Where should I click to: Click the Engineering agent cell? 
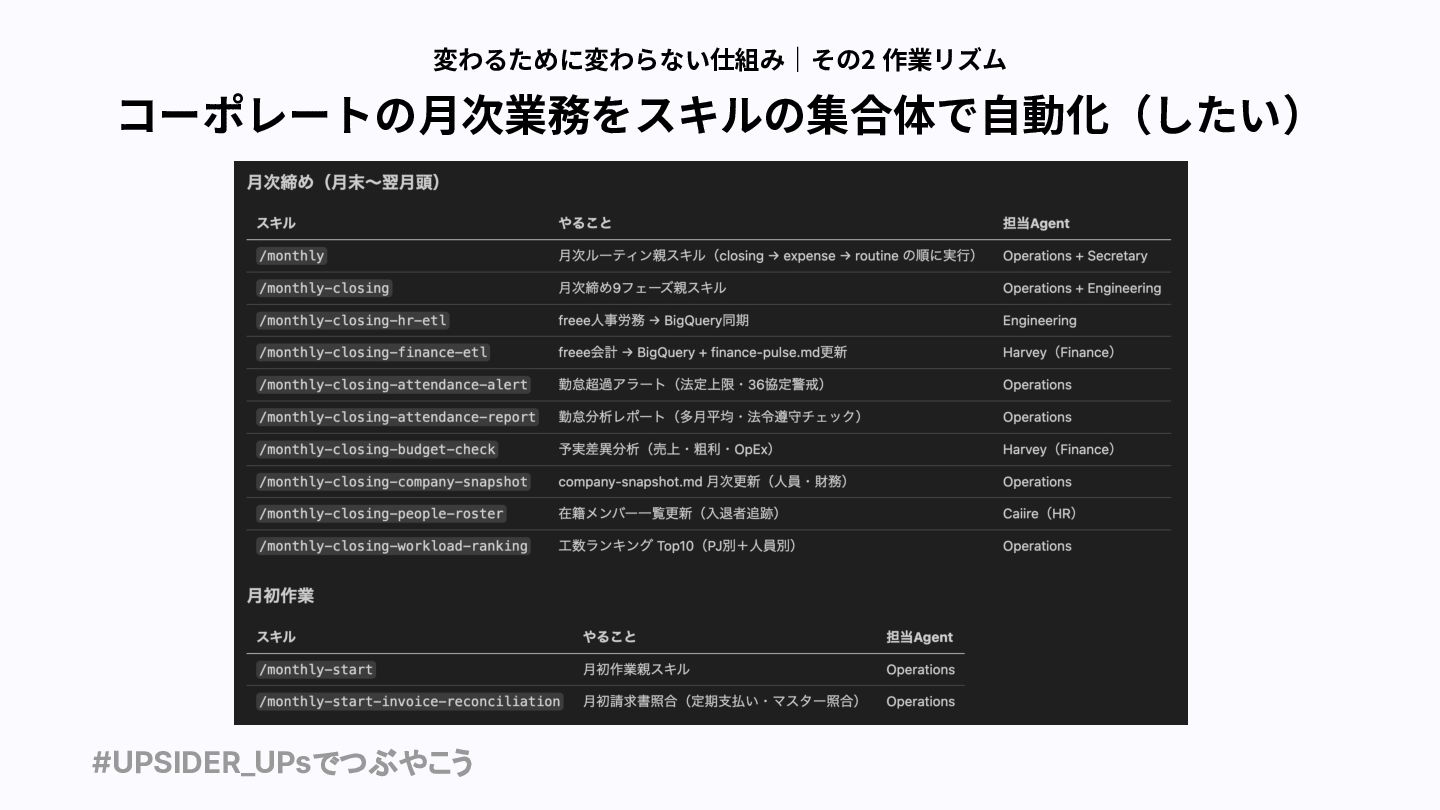pyautogui.click(x=1040, y=321)
